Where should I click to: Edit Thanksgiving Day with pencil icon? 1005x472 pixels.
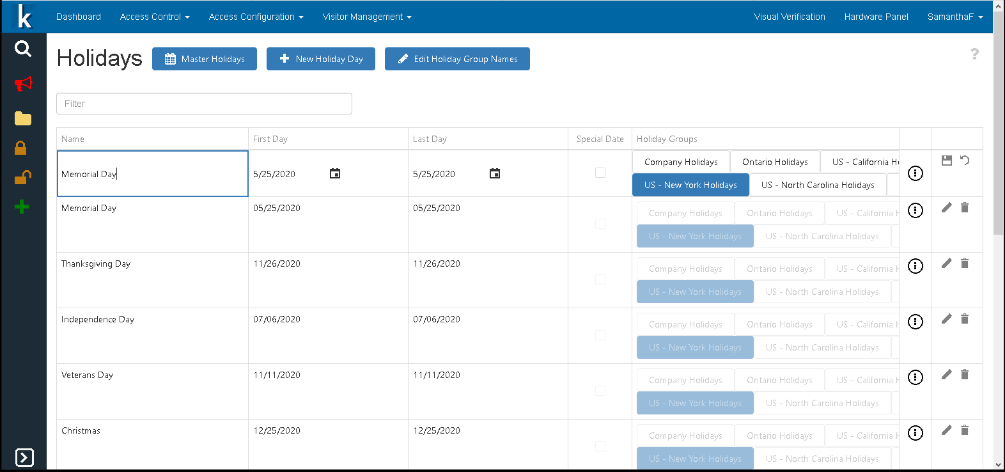pyautogui.click(x=947, y=263)
